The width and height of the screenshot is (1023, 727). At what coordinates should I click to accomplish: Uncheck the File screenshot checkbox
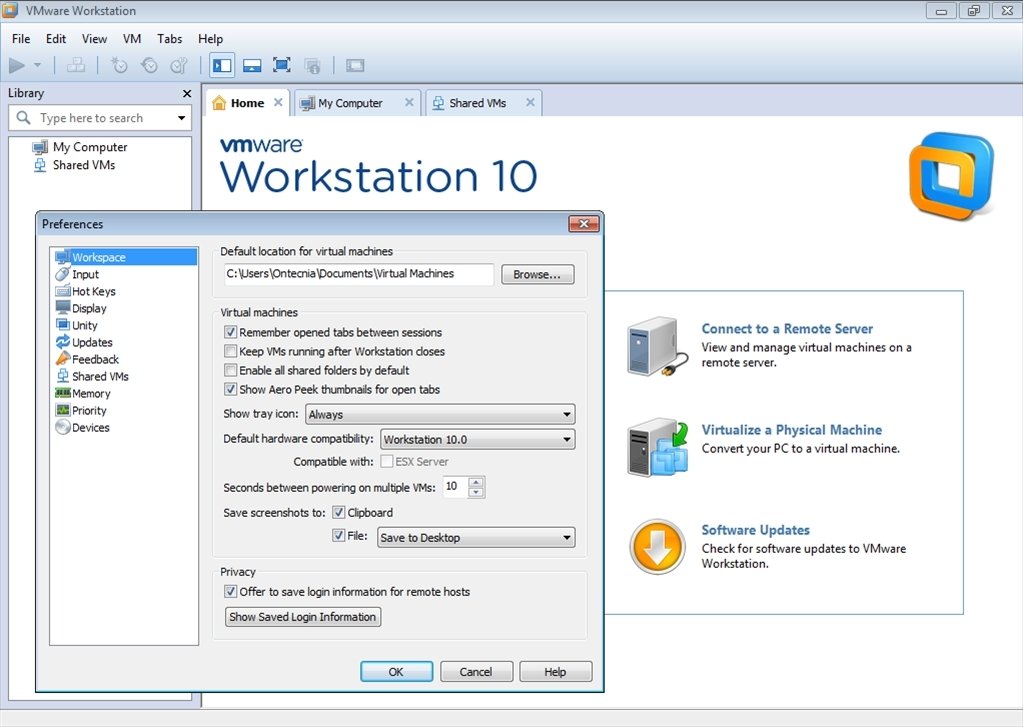click(339, 536)
